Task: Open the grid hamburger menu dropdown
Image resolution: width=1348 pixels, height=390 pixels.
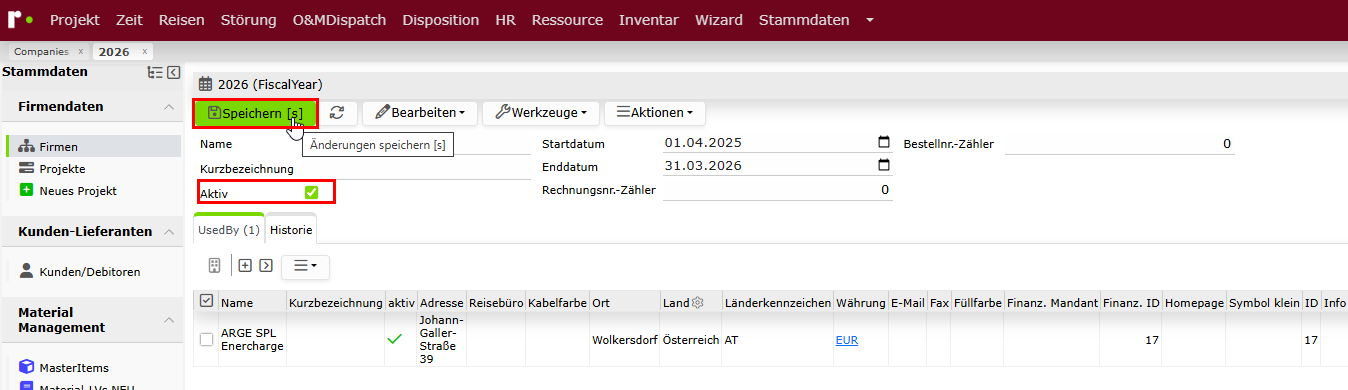Action: click(305, 266)
